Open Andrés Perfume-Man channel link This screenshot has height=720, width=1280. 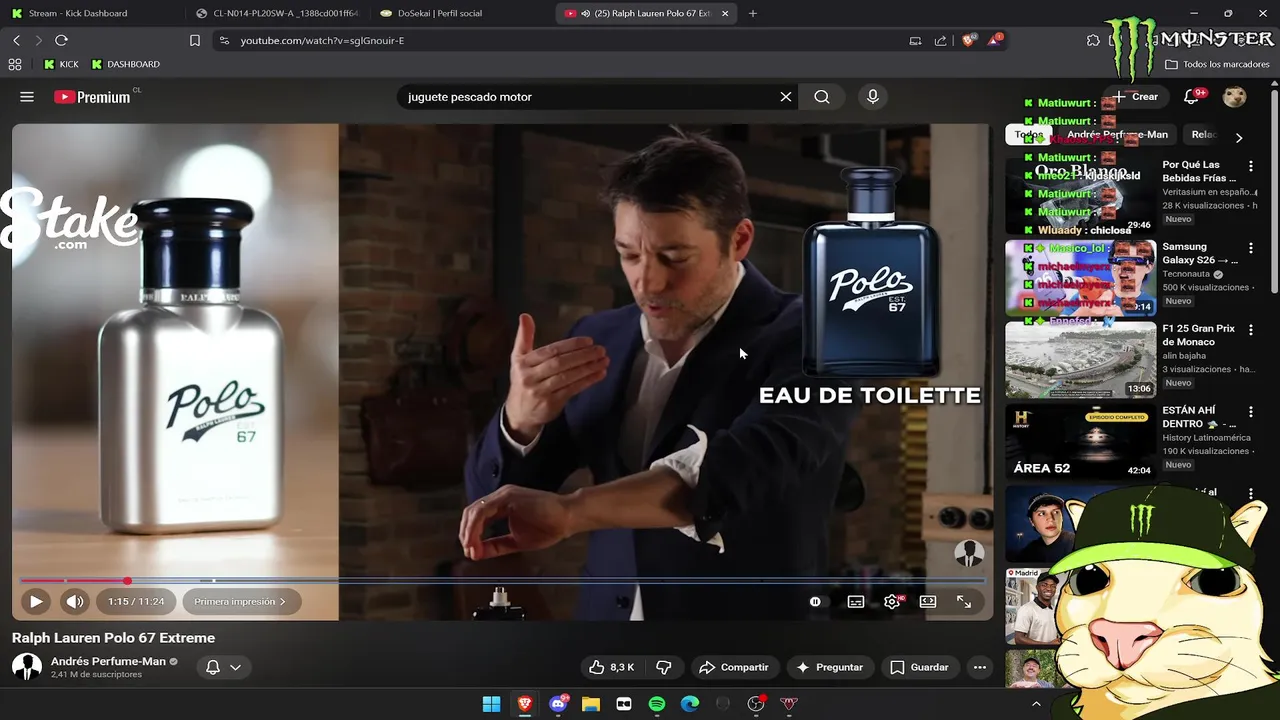click(x=108, y=661)
